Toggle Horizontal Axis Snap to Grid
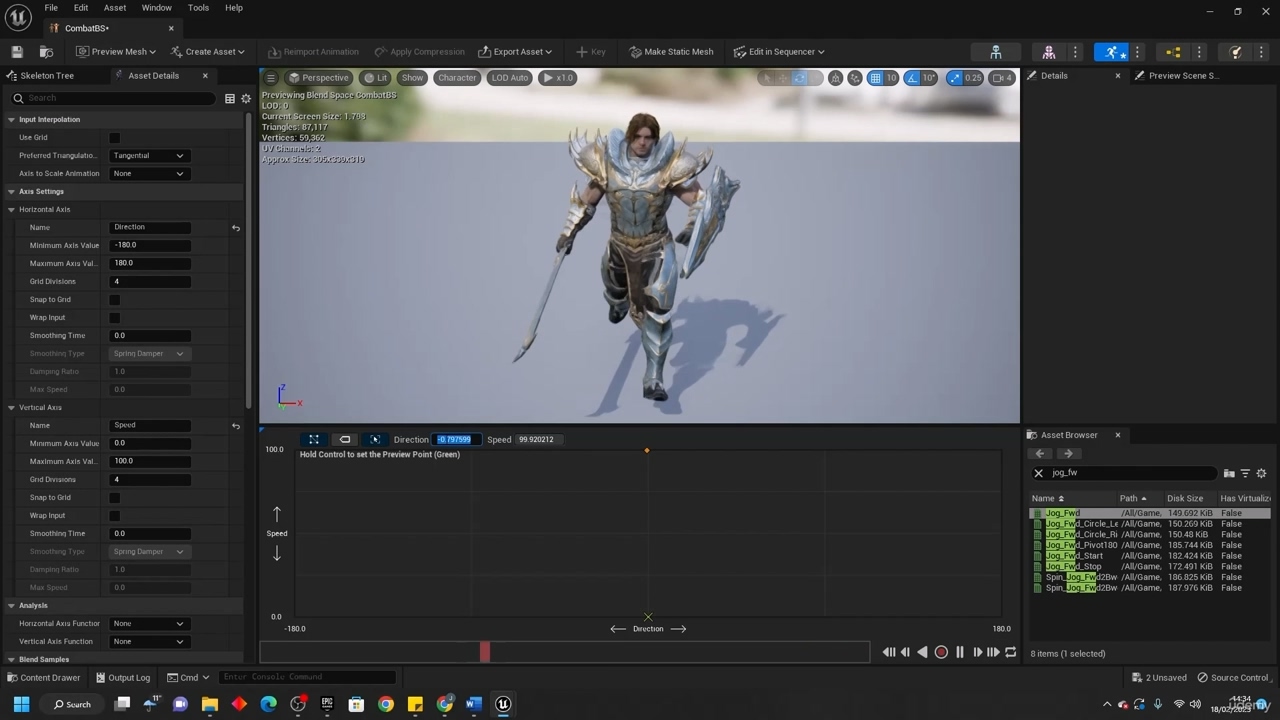 (x=114, y=300)
